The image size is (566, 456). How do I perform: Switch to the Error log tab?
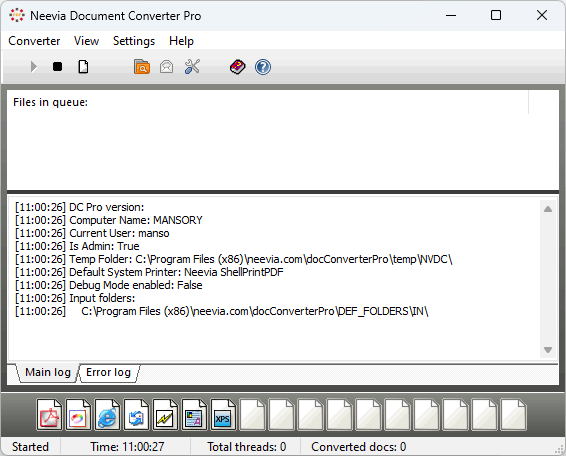pyautogui.click(x=108, y=372)
